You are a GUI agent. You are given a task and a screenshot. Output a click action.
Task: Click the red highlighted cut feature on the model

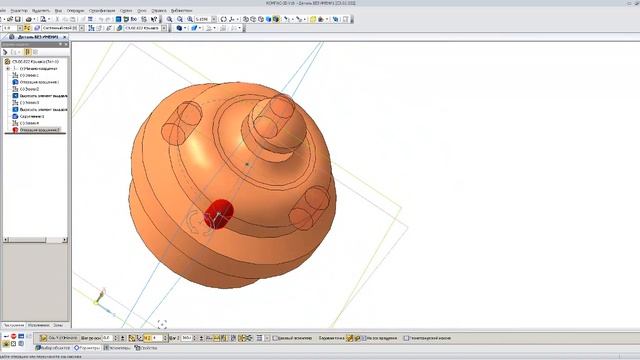click(219, 213)
